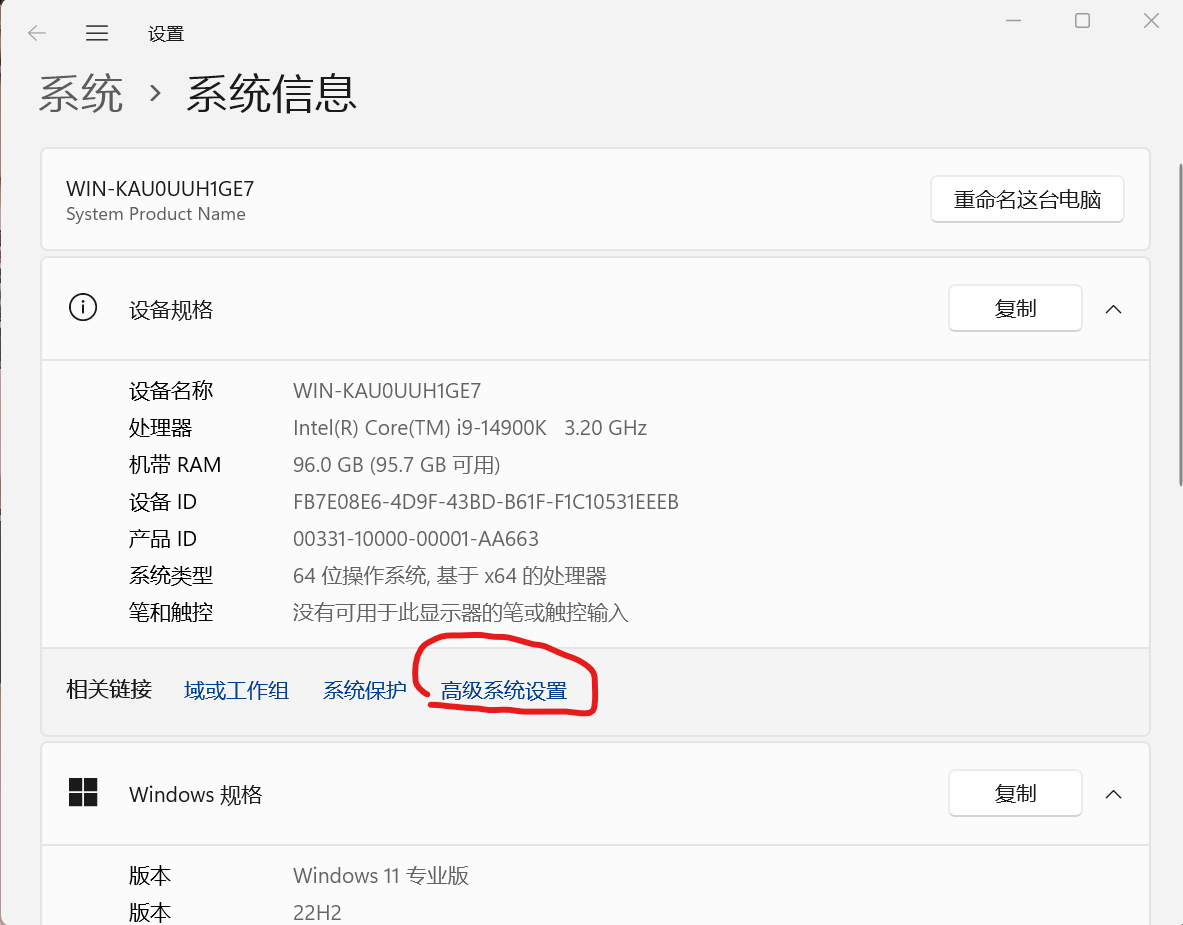Minimize the Settings window

pos(1013,20)
